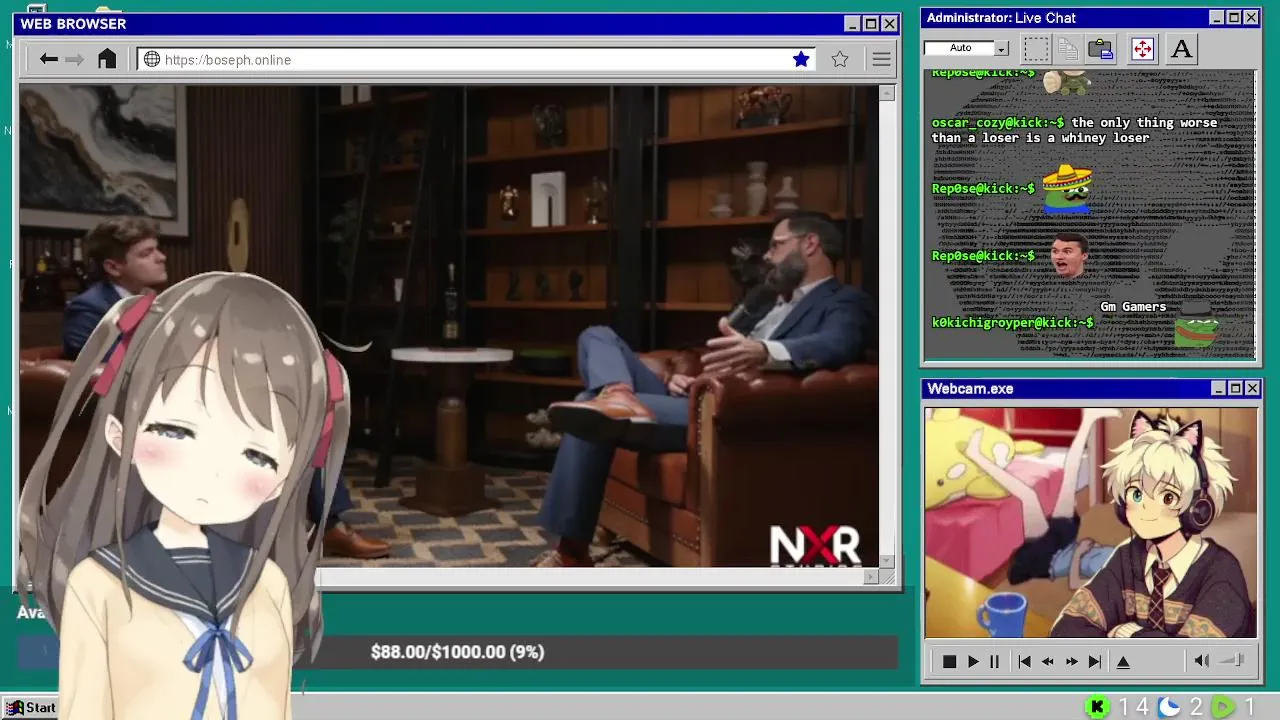Click the 'Gm Gamers' chat message
Viewport: 1280px width, 720px height.
point(1133,307)
